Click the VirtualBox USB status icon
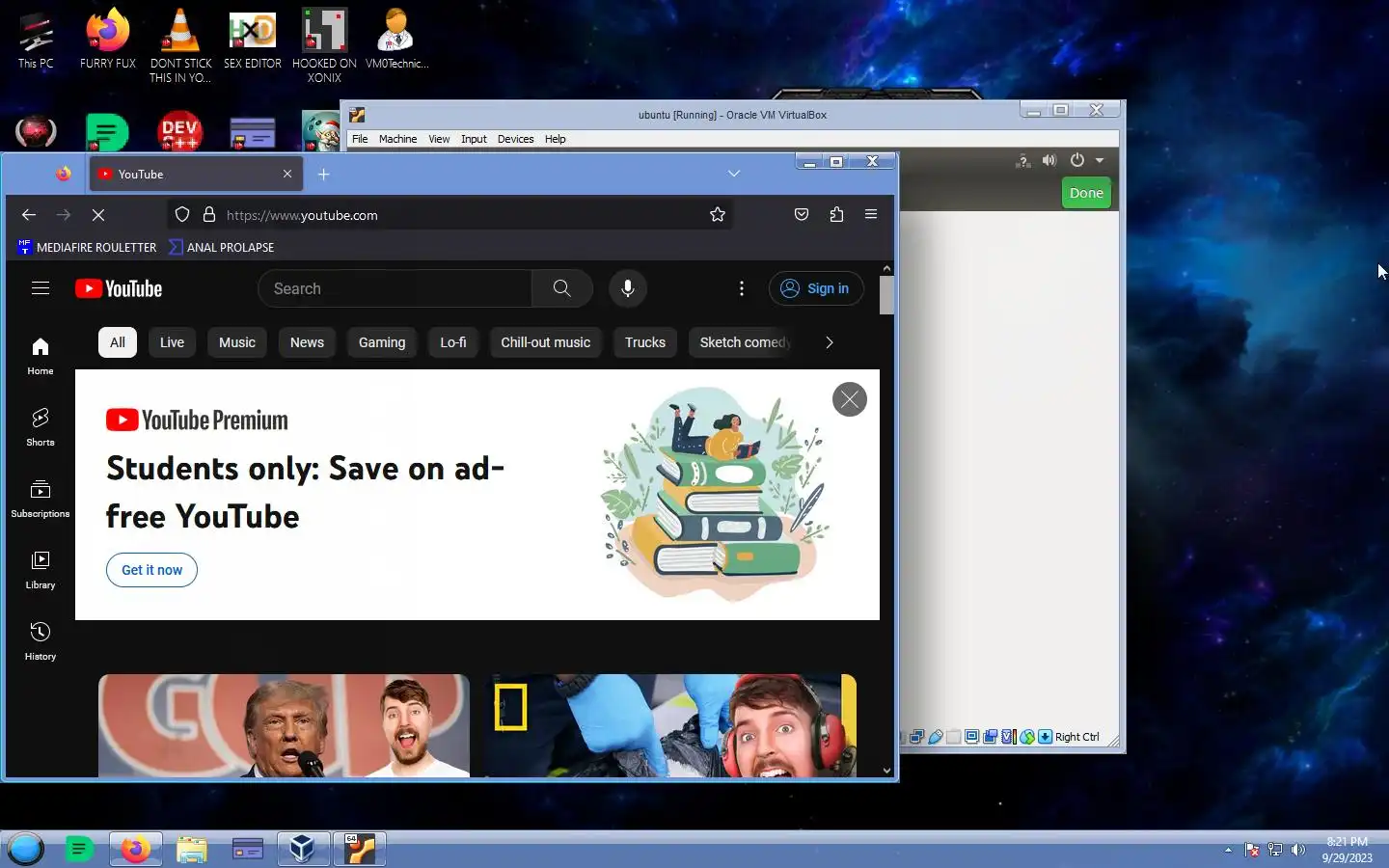 point(936,737)
